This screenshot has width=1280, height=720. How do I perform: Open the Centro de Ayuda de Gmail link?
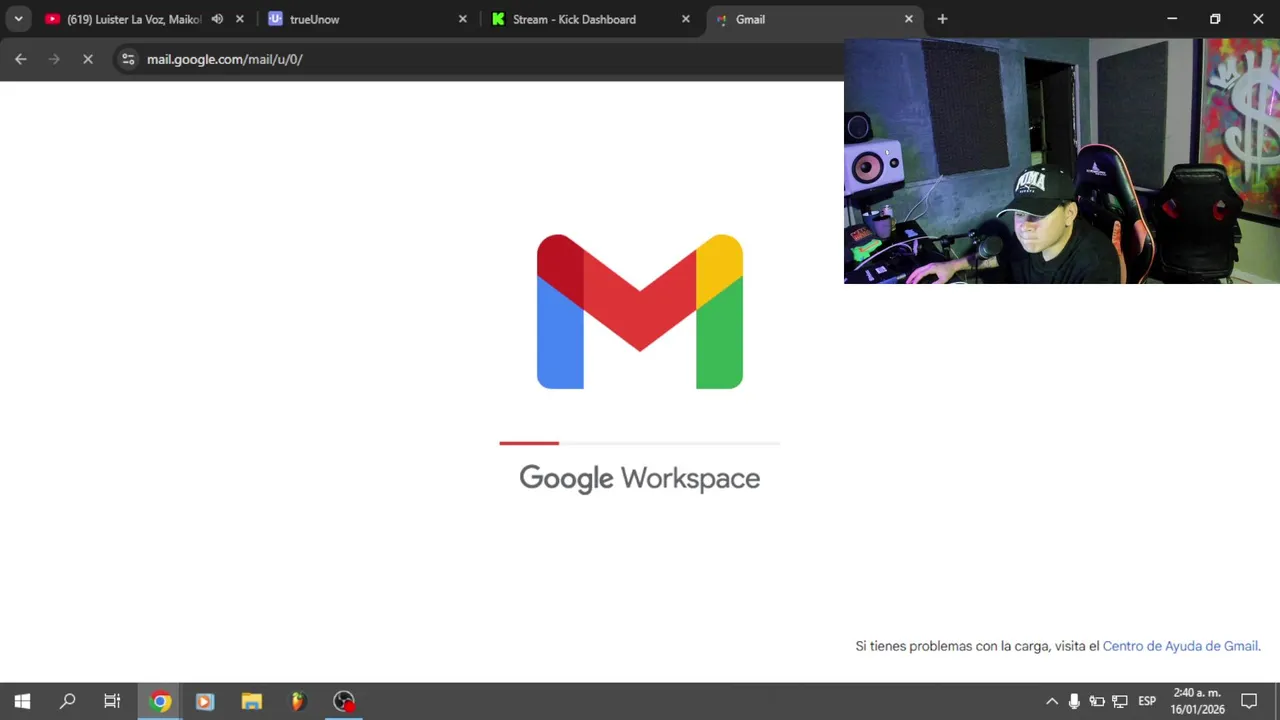1180,646
